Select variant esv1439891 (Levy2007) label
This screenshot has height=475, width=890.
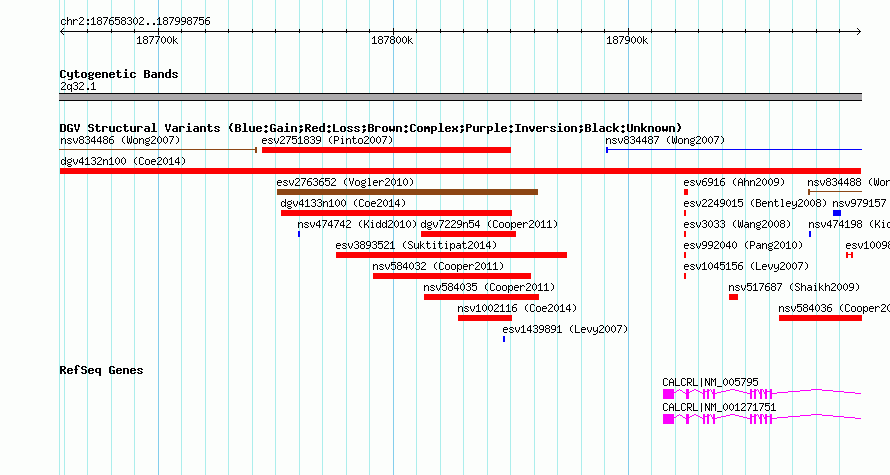coord(565,329)
